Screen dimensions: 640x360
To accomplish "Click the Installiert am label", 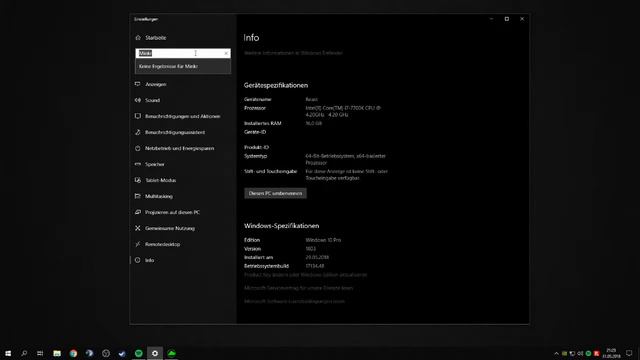I will click(x=258, y=258).
